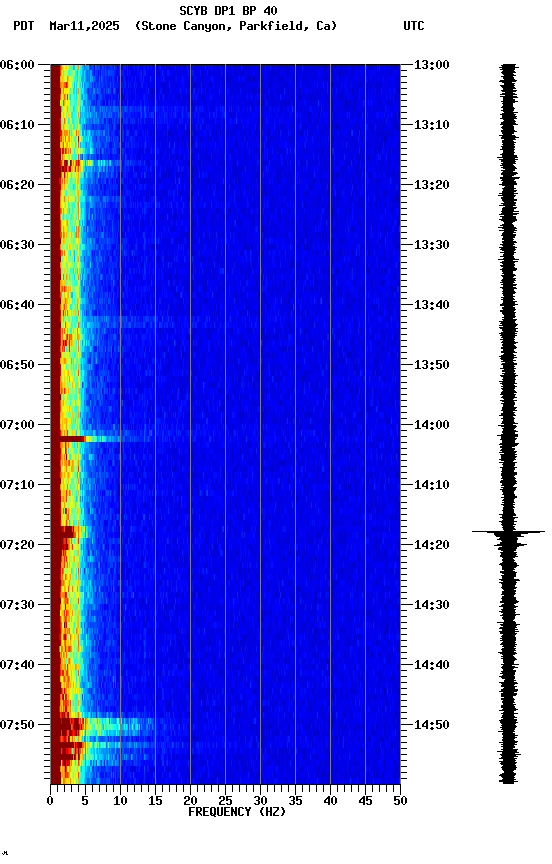Click the '13:40' UTC time label
Image resolution: width=552 pixels, height=864 pixels.
(x=432, y=305)
